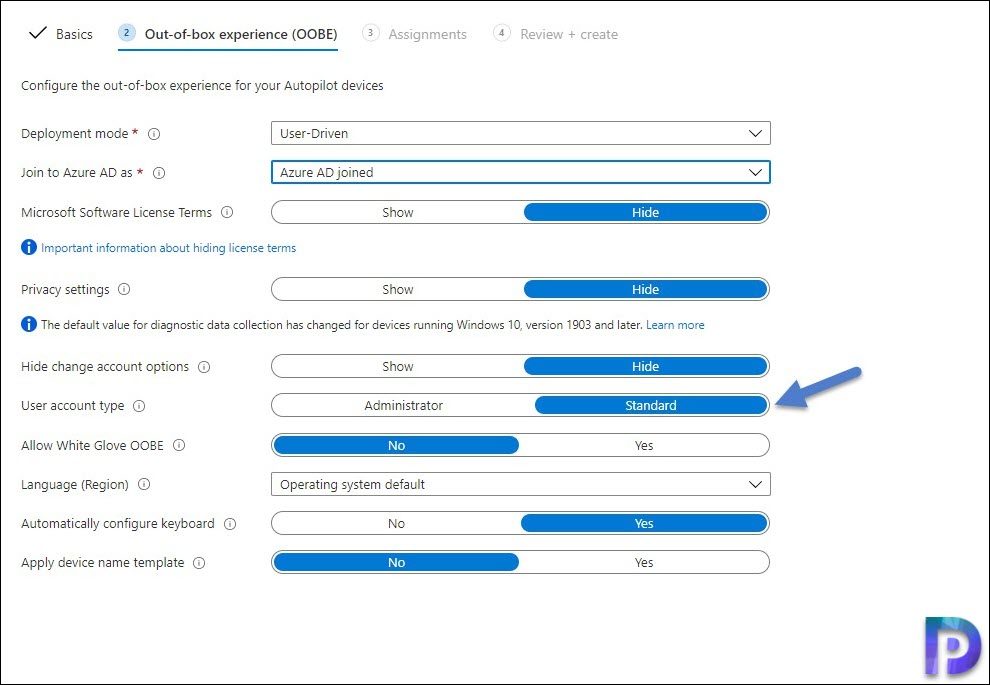Click info icon for Automatically configure keyboard
The height and width of the screenshot is (685, 990).
tap(230, 524)
